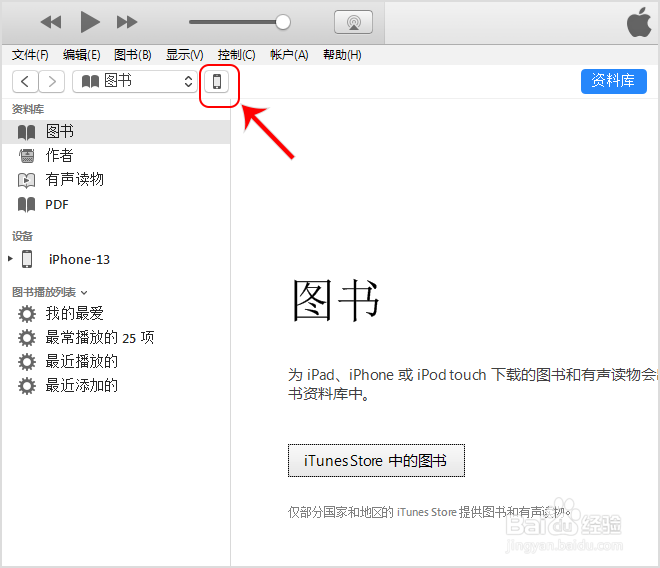Select 有声读物 in the sidebar
This screenshot has height=568, width=660.
point(116,180)
